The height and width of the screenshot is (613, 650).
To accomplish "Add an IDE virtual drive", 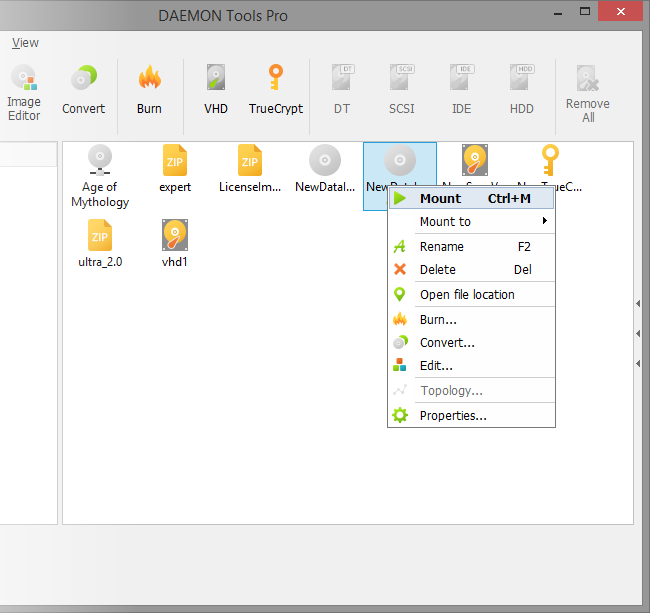I will click(x=461, y=90).
